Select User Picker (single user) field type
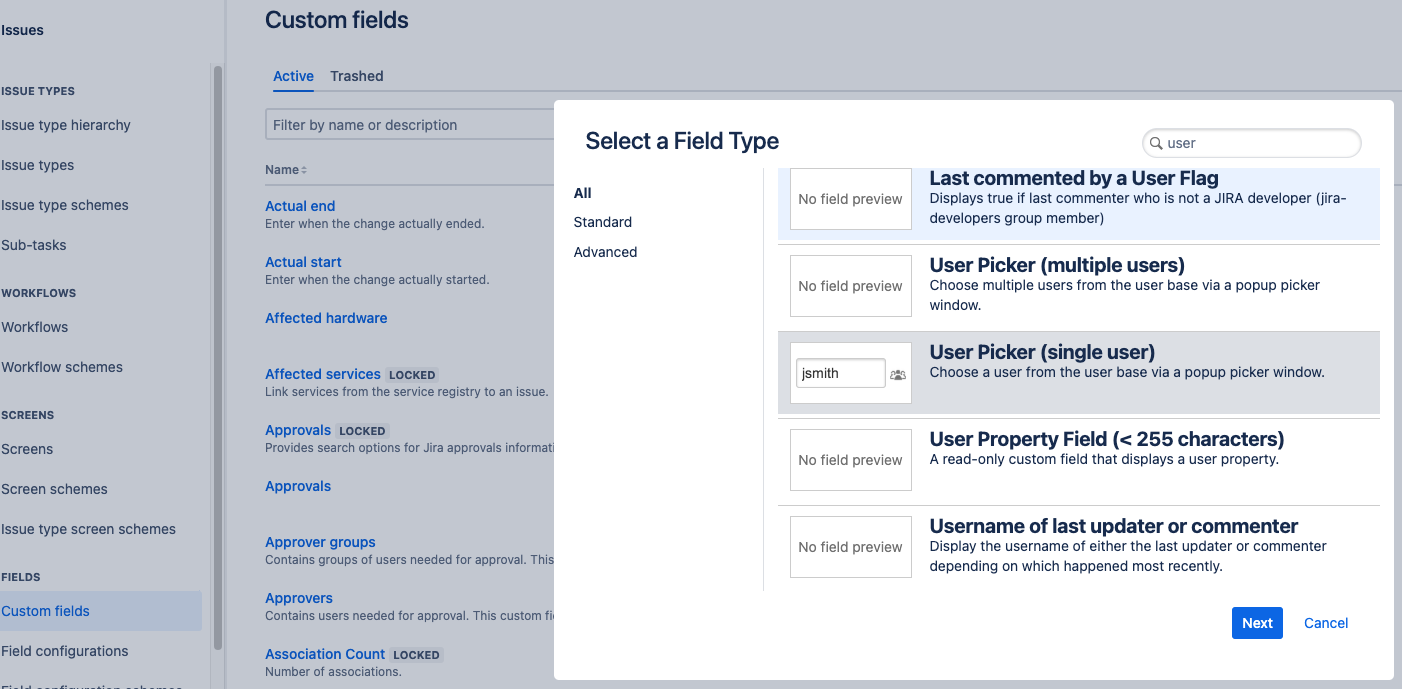 (x=1079, y=373)
